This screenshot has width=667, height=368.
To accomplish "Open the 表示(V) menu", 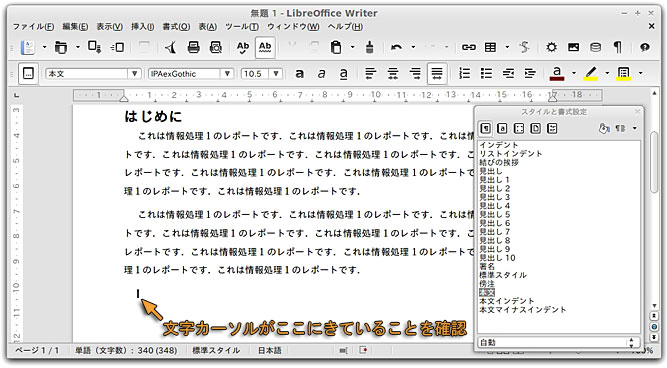I will point(109,26).
